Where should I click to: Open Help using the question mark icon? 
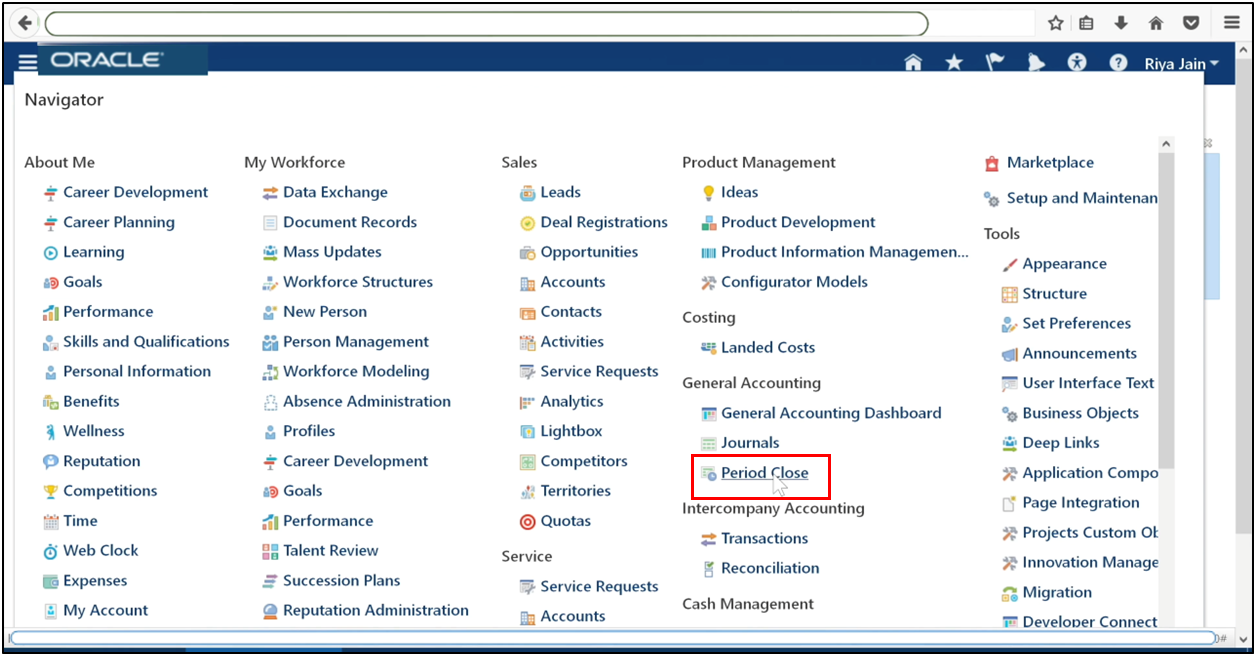point(1118,61)
